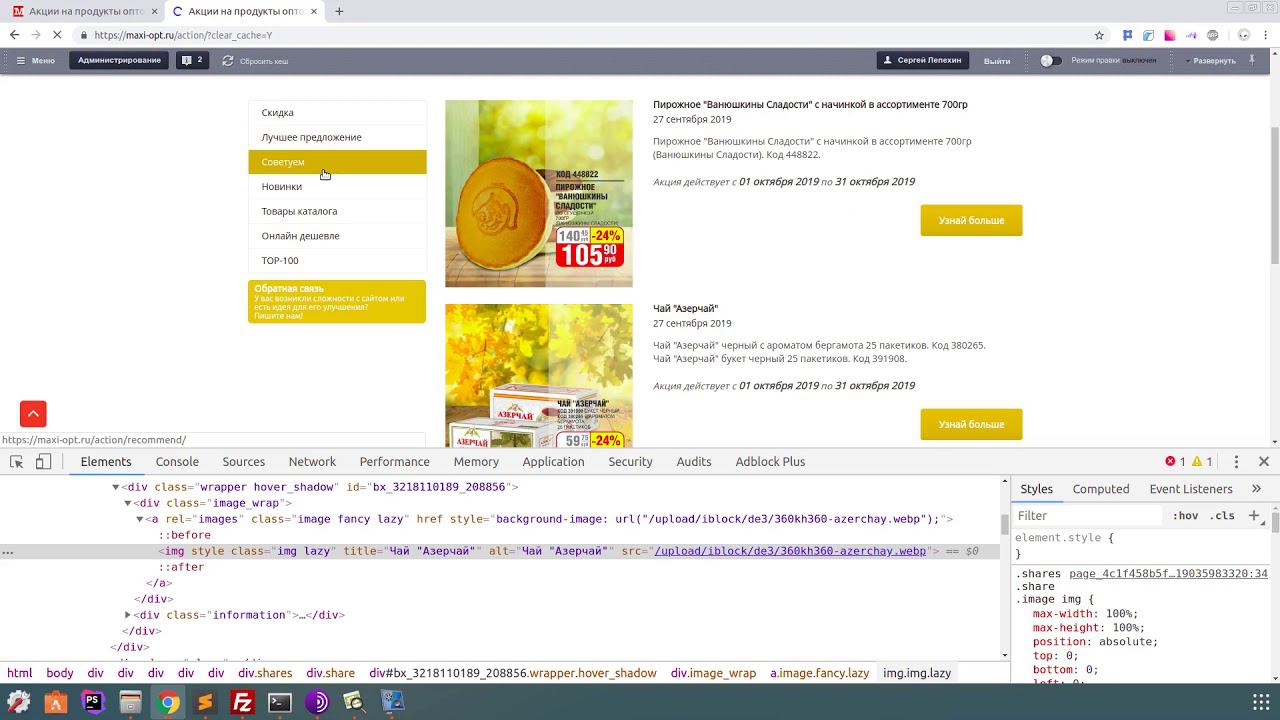Image resolution: width=1280 pixels, height=720 pixels.
Task: Switch to DevTools Application tab
Action: (553, 461)
